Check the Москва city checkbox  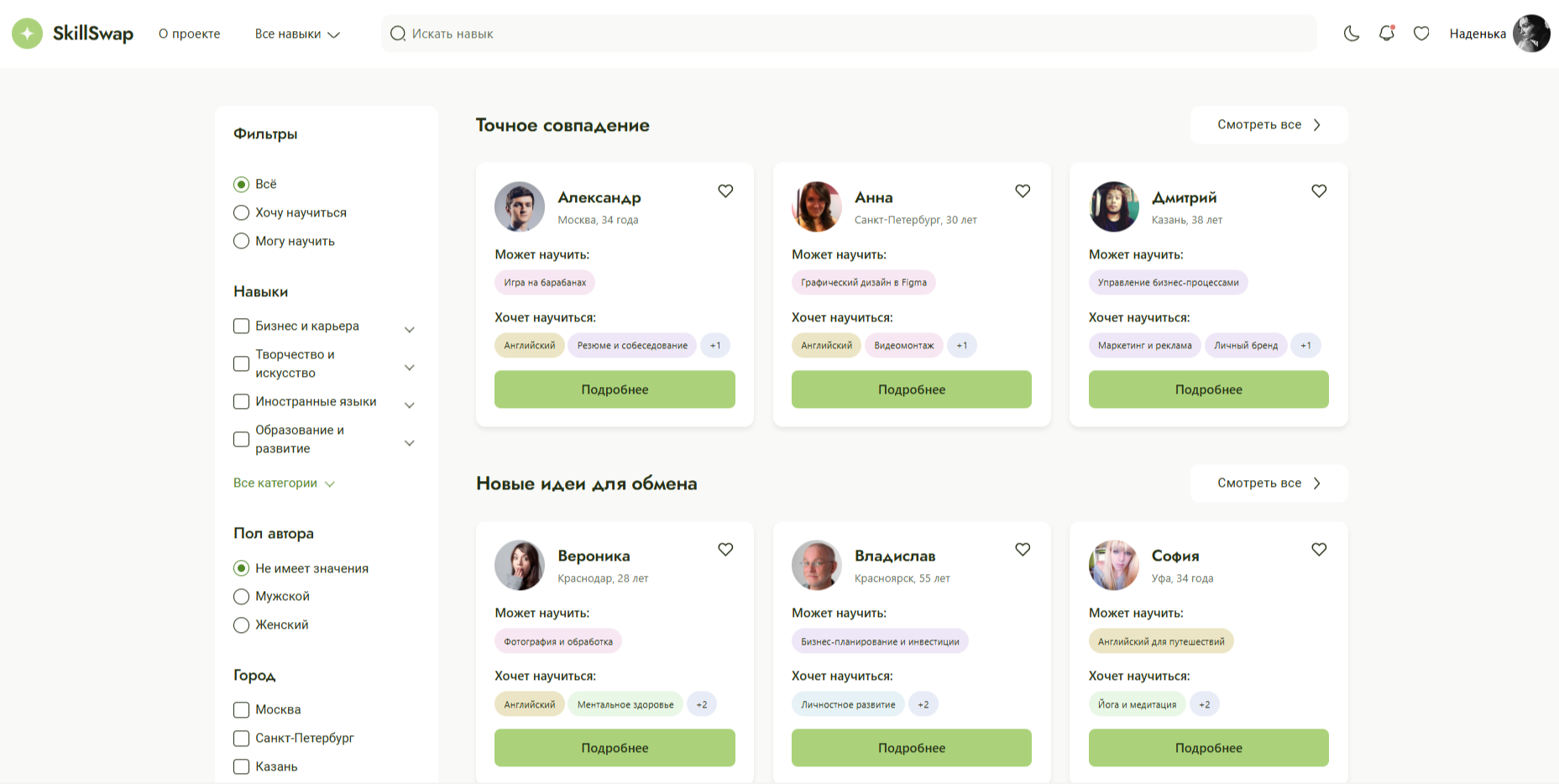(241, 709)
